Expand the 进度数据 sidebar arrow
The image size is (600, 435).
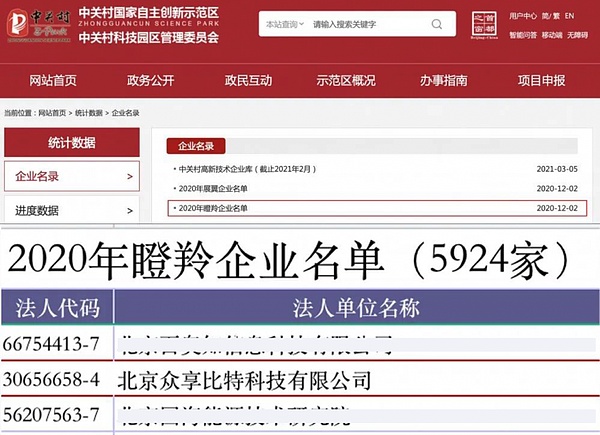pyautogui.click(x=130, y=210)
